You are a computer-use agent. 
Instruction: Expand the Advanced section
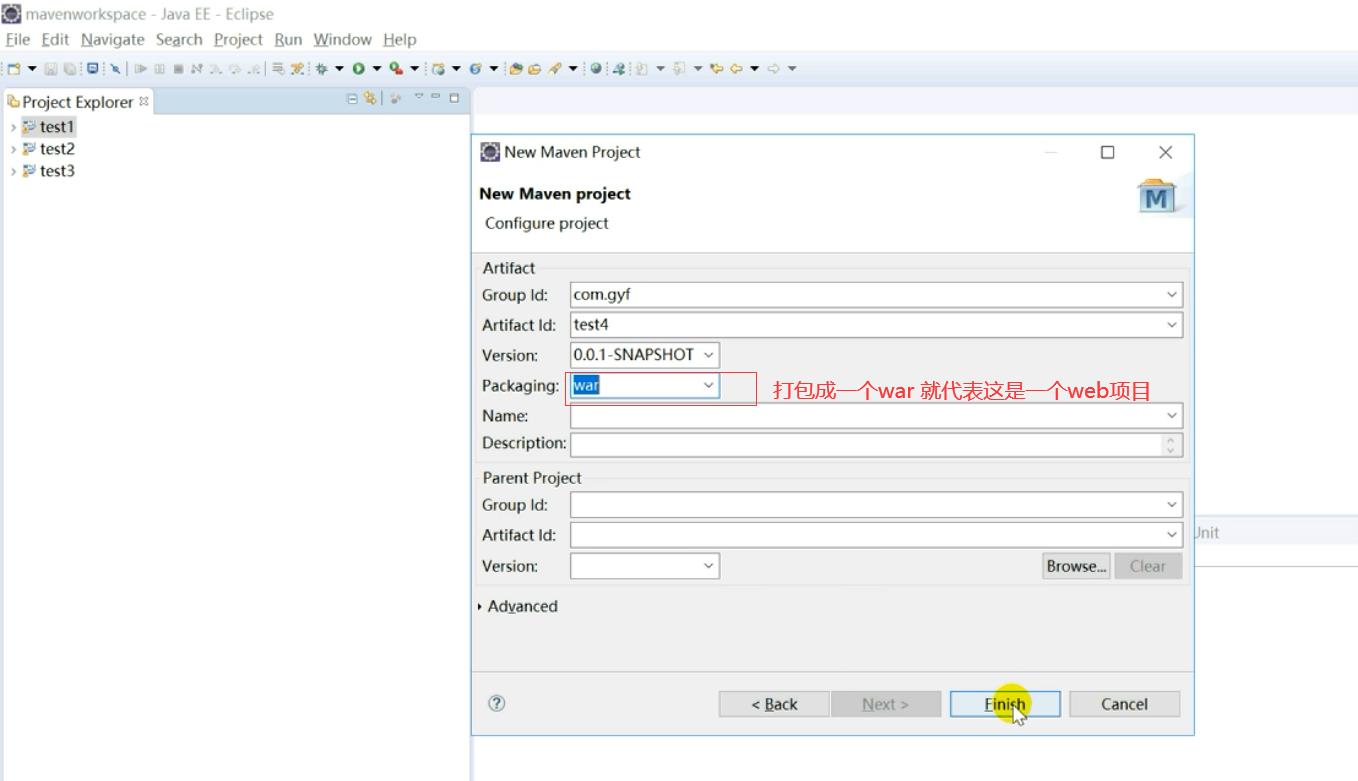[480, 607]
